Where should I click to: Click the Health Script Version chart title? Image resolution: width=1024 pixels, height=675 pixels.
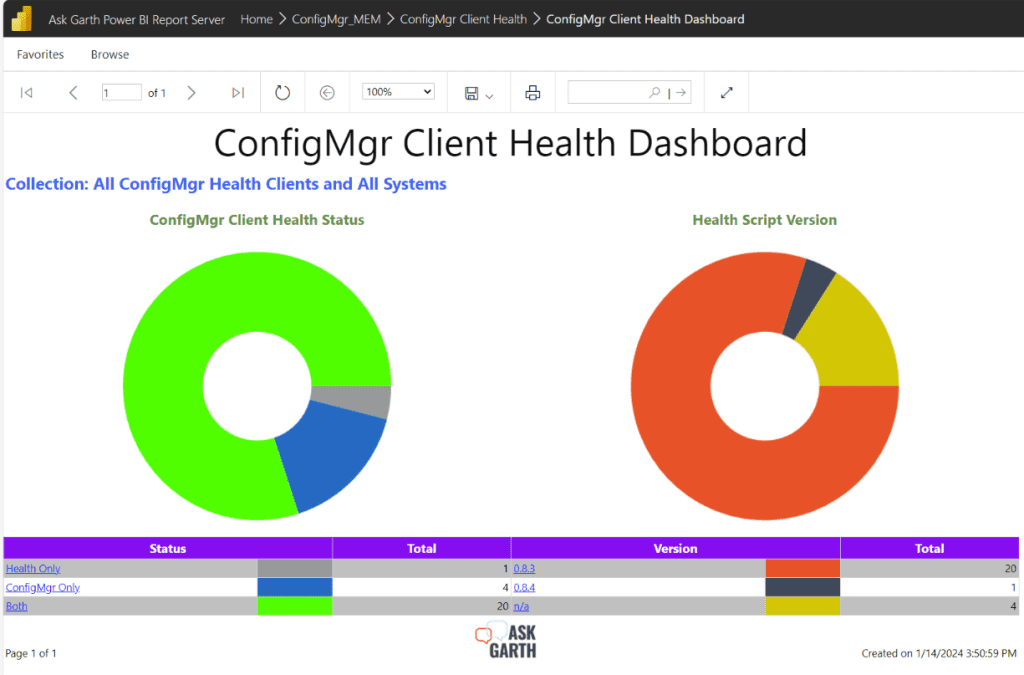coord(765,220)
